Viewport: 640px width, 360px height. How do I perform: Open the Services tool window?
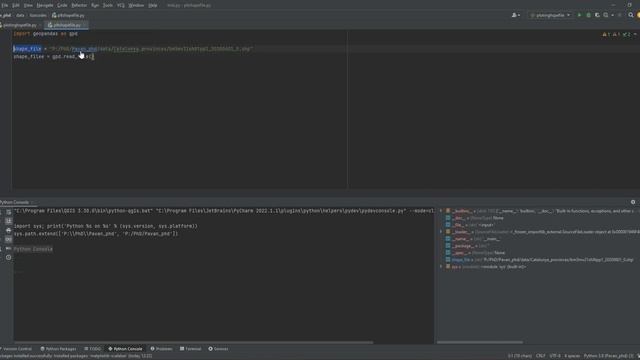tap(218, 349)
